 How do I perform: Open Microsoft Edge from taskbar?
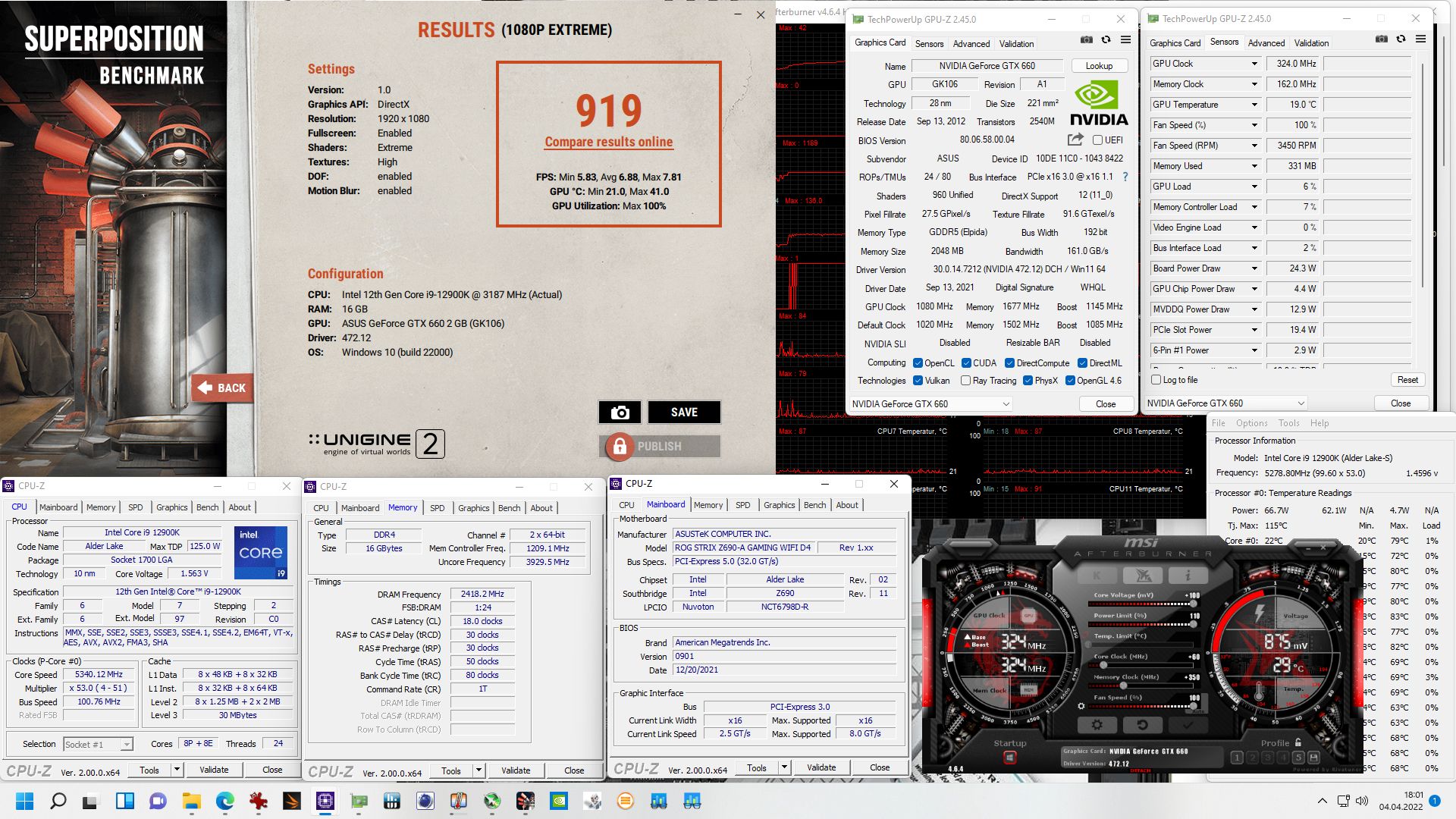point(224,801)
